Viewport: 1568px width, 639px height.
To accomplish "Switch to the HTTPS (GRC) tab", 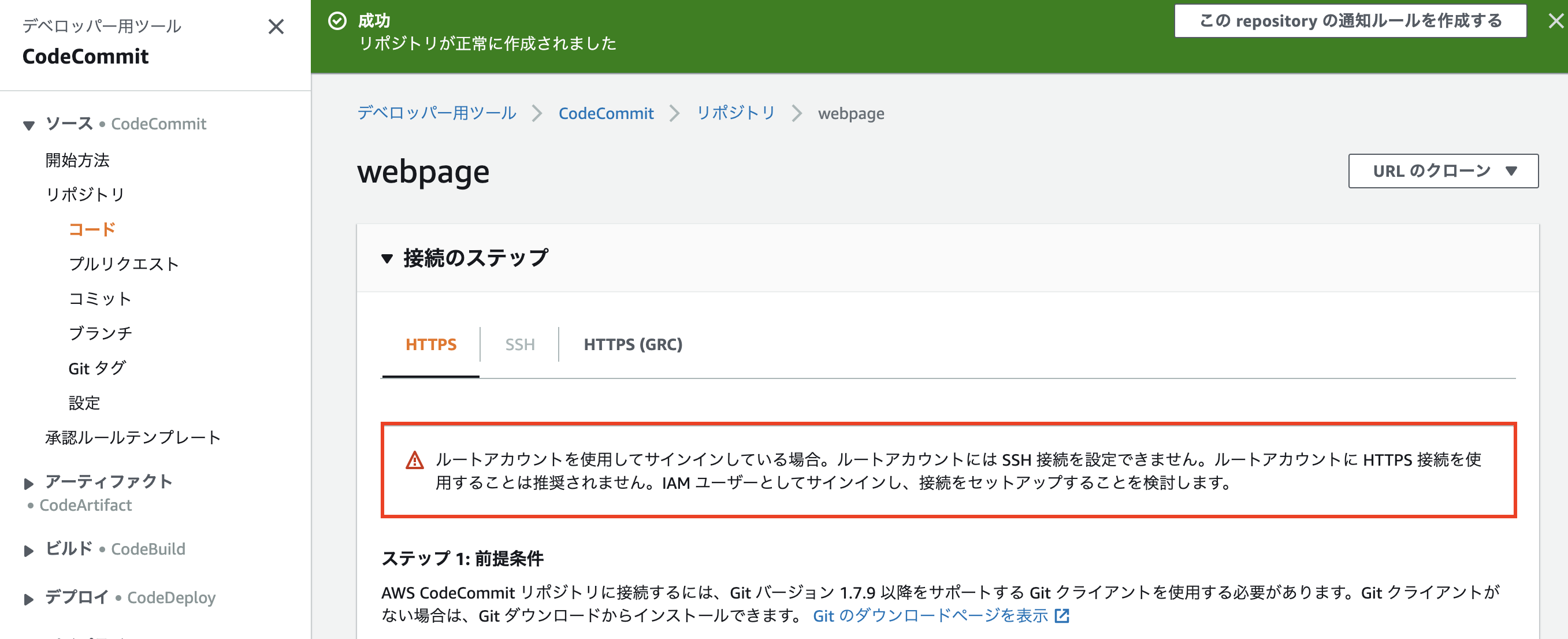I will (x=633, y=344).
